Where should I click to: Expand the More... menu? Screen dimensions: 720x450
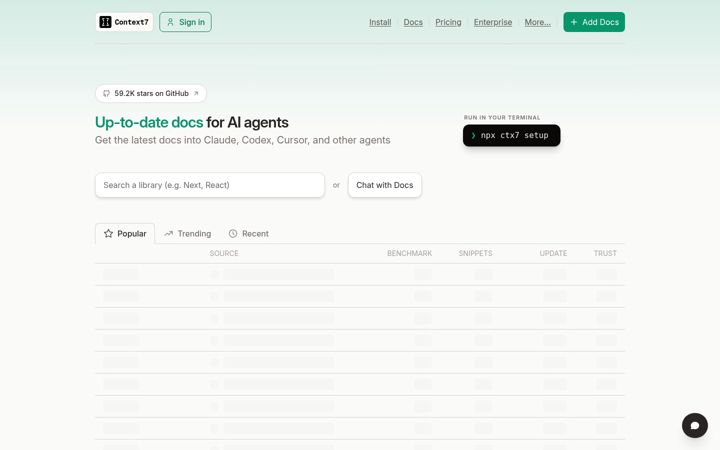click(538, 22)
